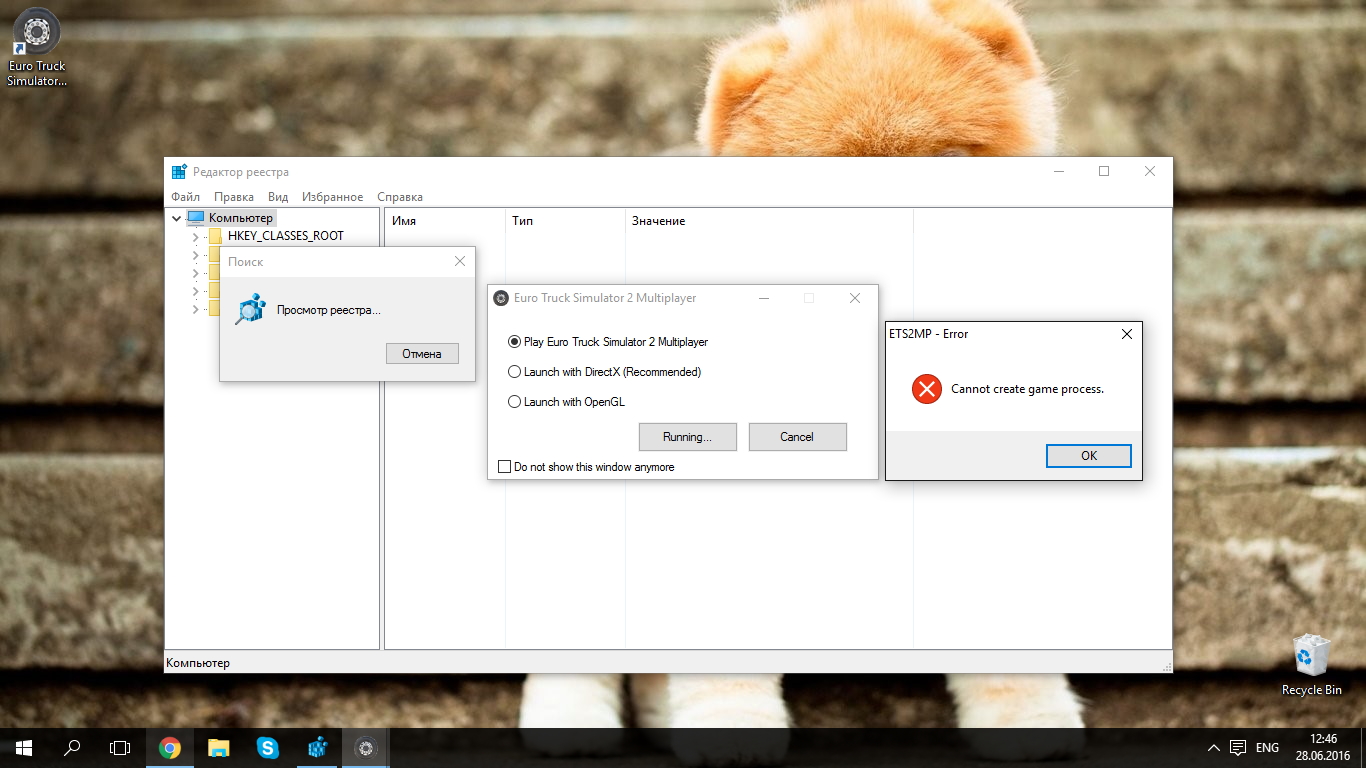The width and height of the screenshot is (1366, 768).
Task: Click the Тип column header
Action: 565,220
